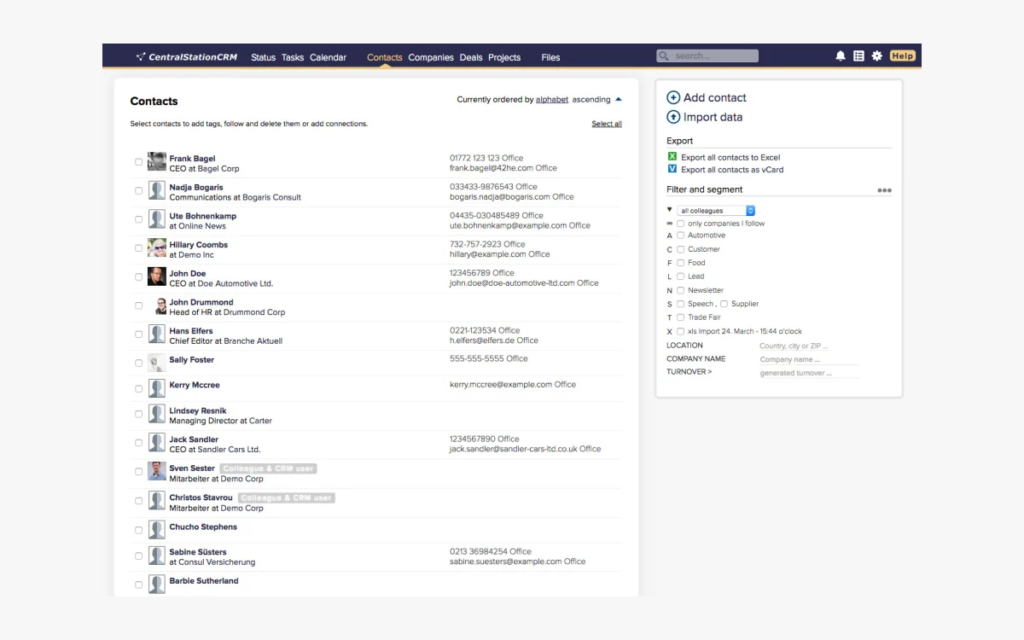Click Jack Sandler's placeholder avatar

(x=157, y=443)
